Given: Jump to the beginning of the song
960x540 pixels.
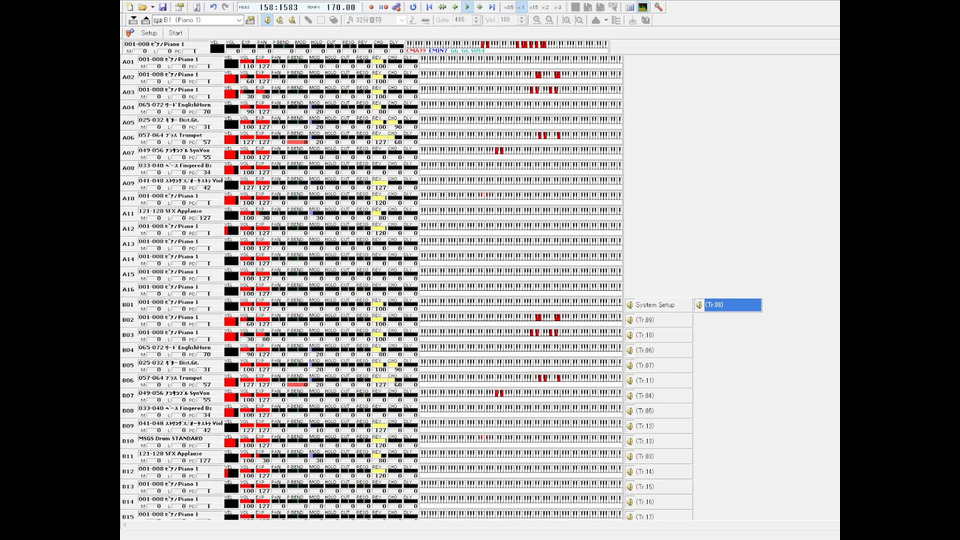Looking at the screenshot, I should pos(429,7).
